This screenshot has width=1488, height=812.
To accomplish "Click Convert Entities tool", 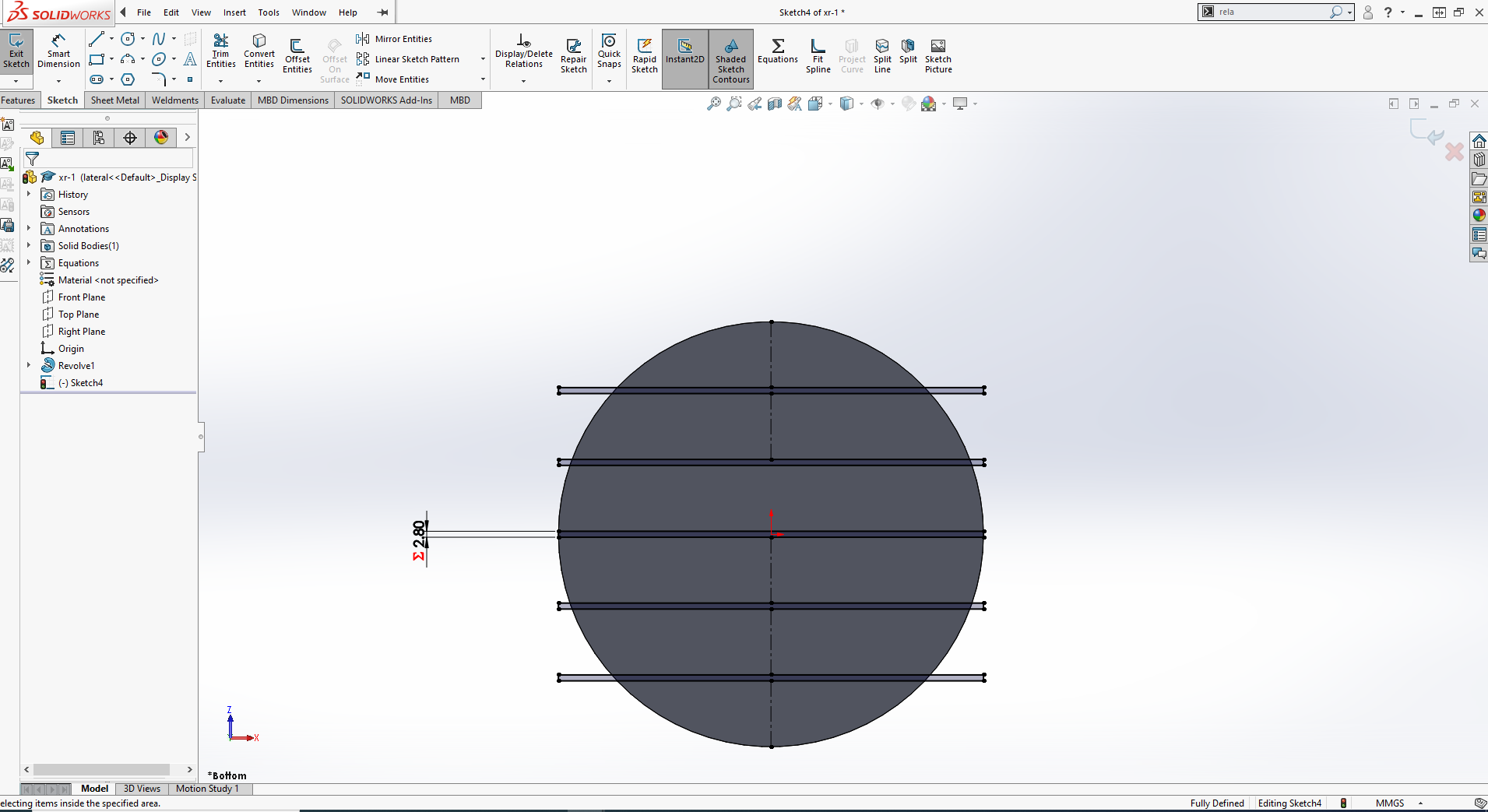I will pyautogui.click(x=259, y=51).
